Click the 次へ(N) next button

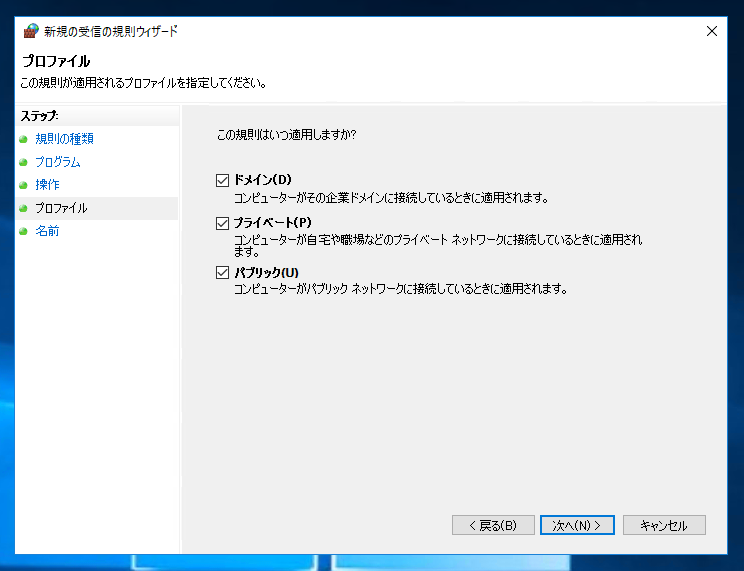click(x=577, y=525)
